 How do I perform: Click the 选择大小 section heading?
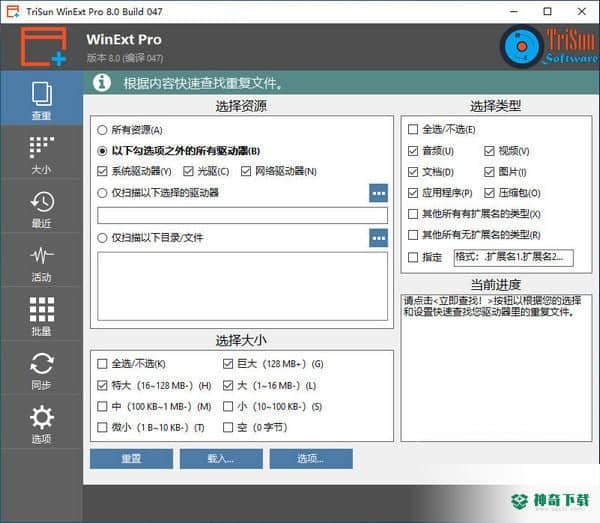click(241, 340)
